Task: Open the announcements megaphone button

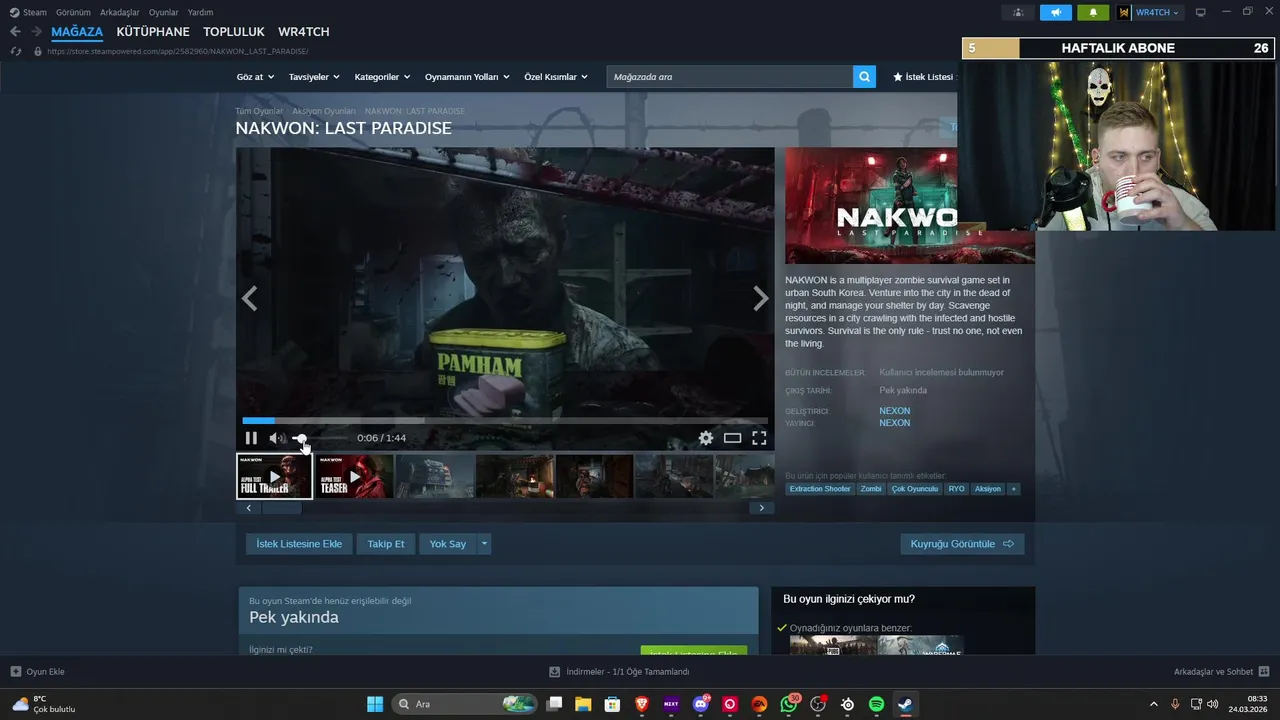Action: (x=1055, y=12)
